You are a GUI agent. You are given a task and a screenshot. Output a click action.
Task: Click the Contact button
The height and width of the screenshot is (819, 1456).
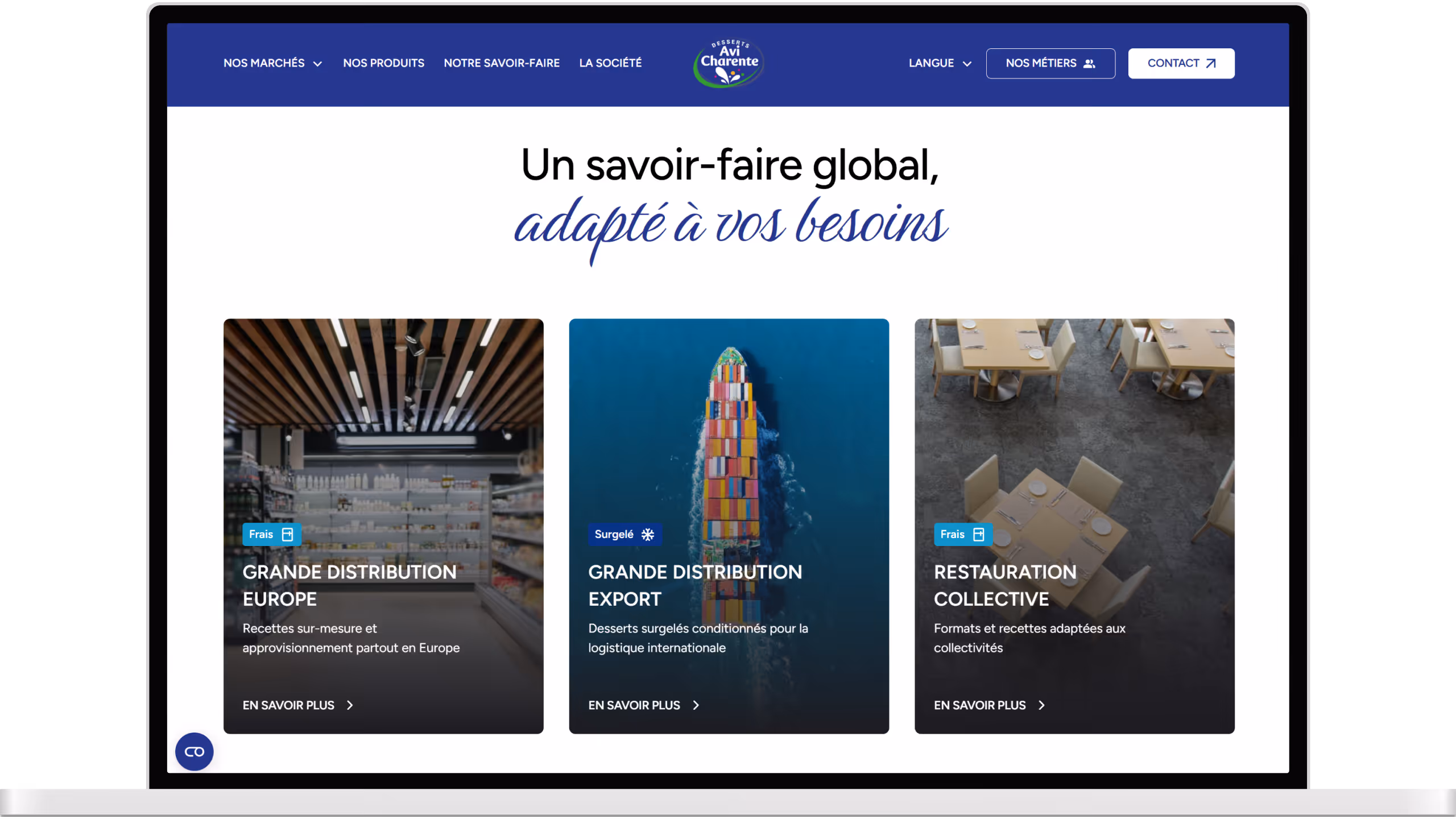(x=1181, y=63)
